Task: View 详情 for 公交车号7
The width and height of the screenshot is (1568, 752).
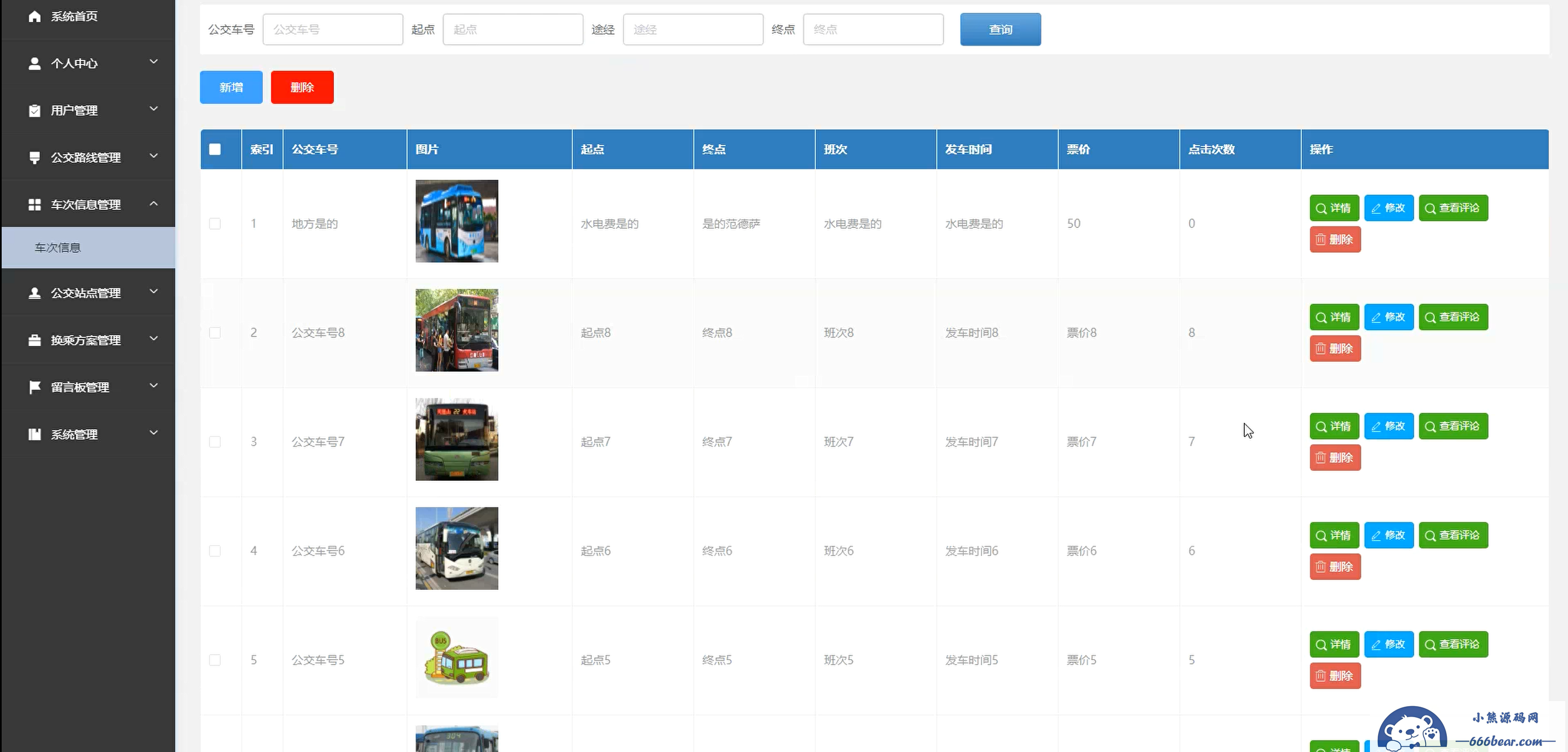Action: [x=1335, y=426]
